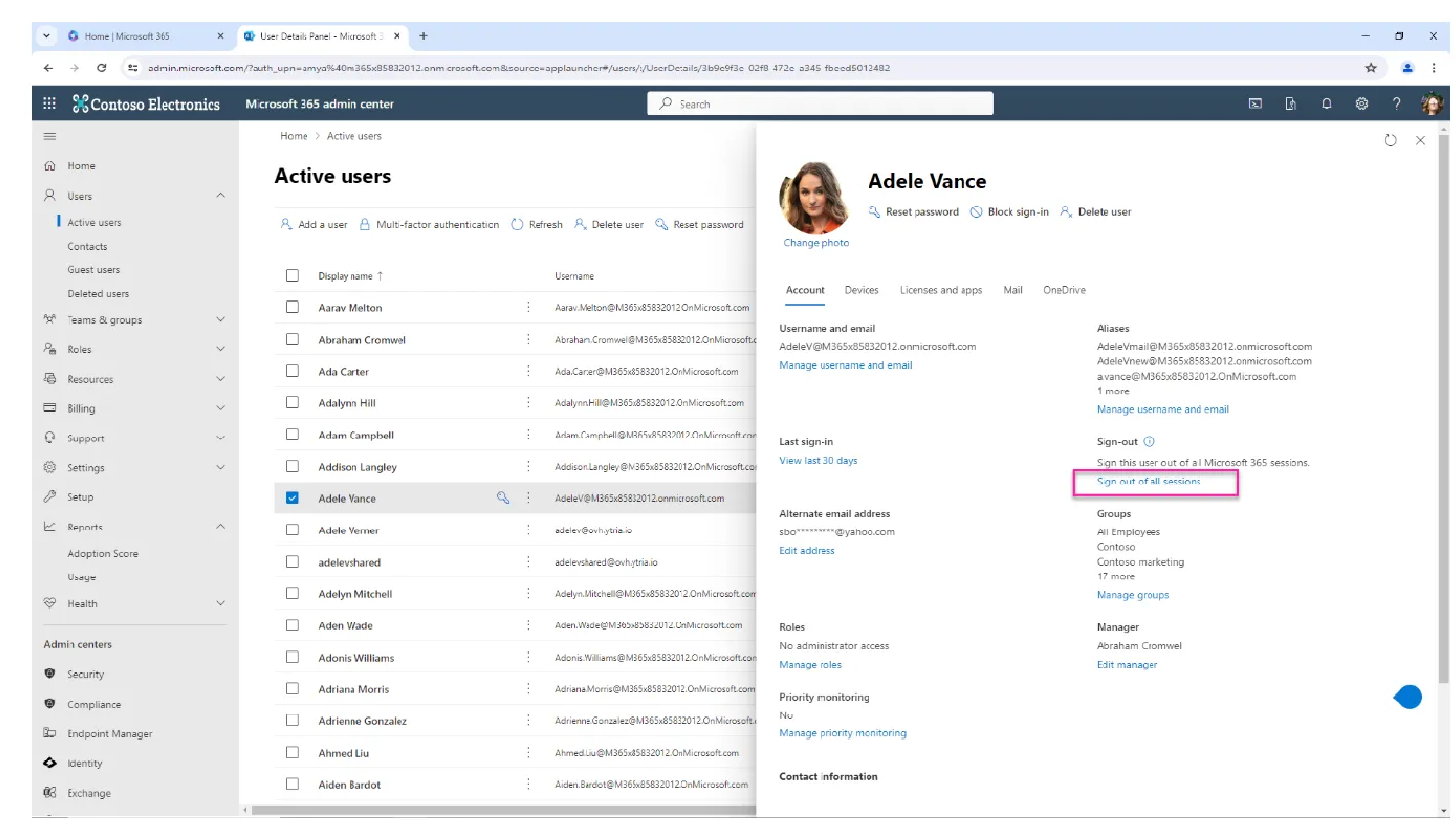
Task: Uncheck the Adele Vance checkbox
Action: (292, 498)
